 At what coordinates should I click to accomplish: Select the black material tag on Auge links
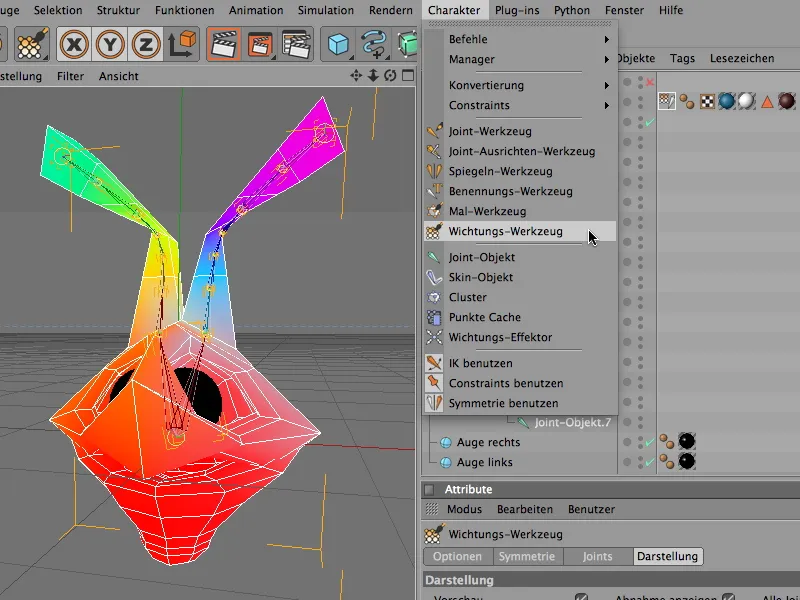687,461
